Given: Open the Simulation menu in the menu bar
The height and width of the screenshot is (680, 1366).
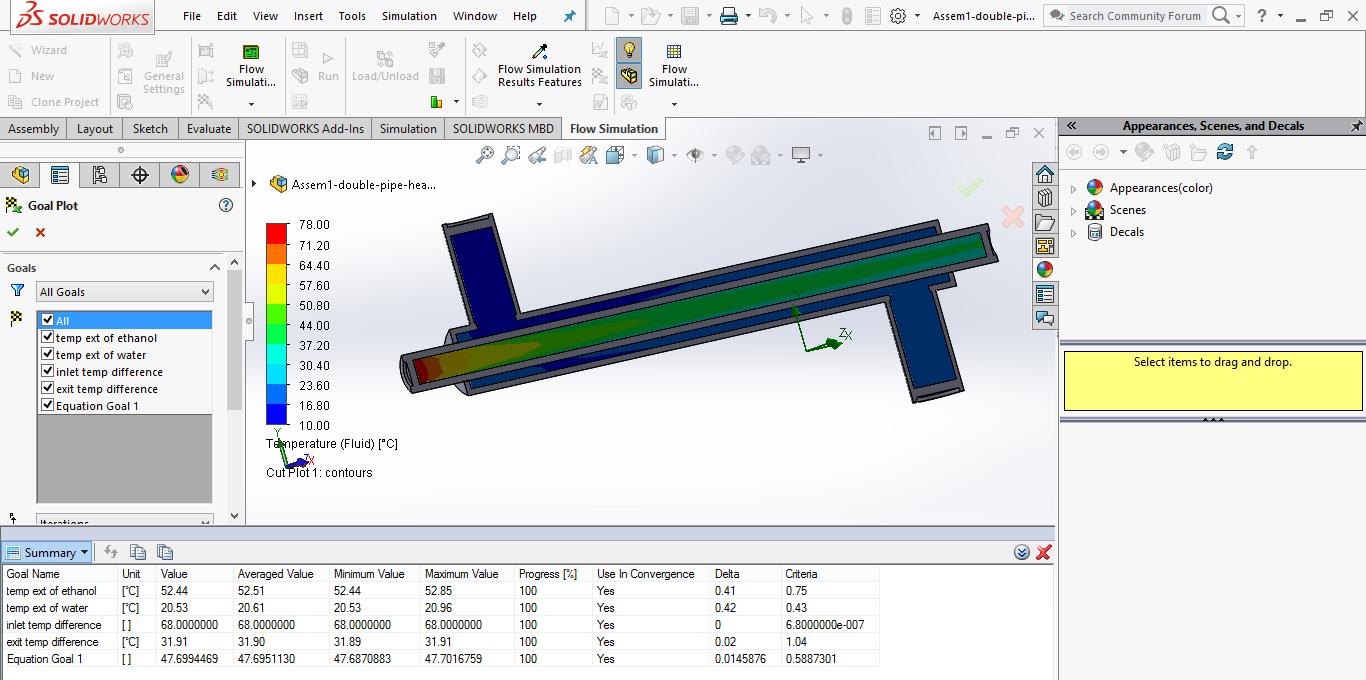Looking at the screenshot, I should [409, 16].
